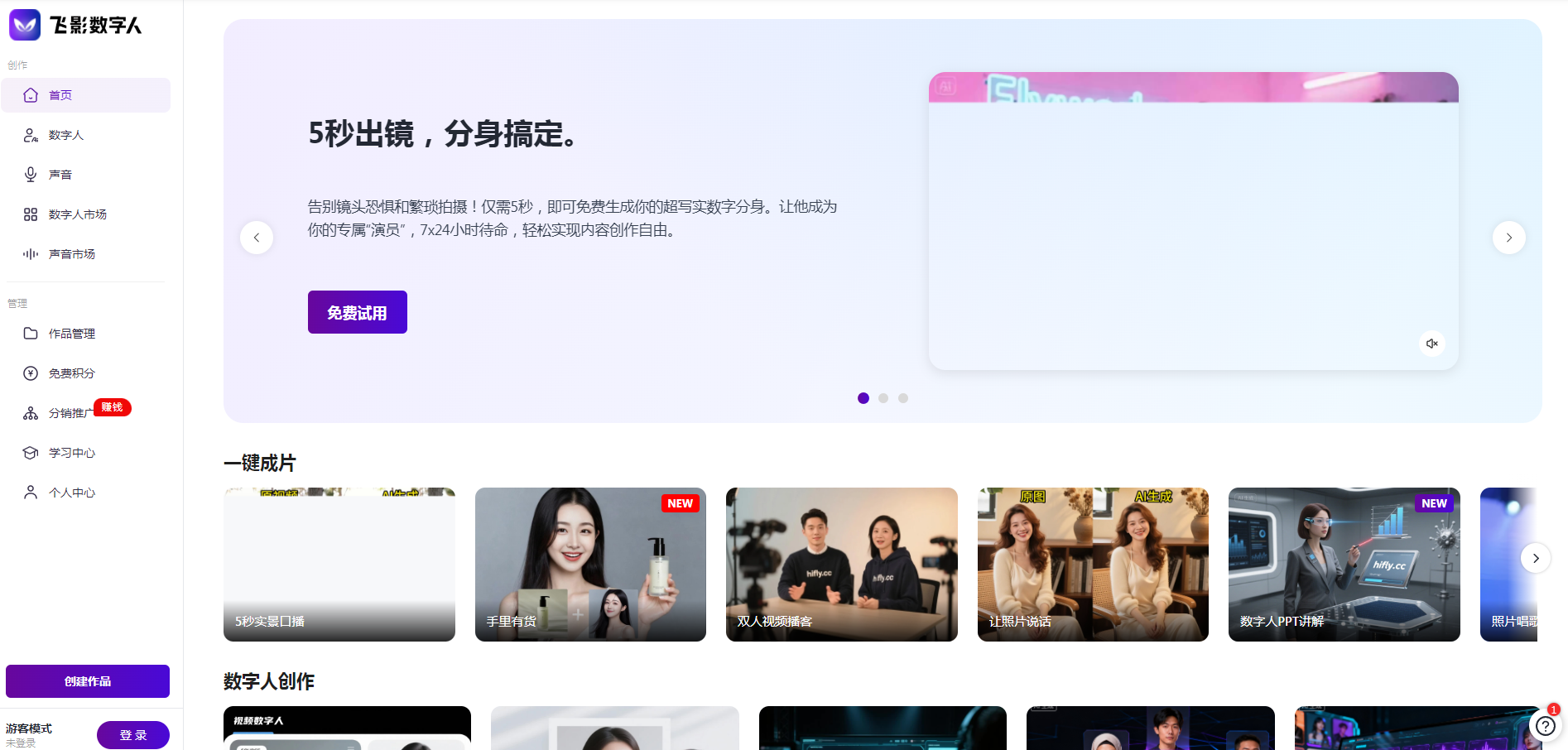Show previous banner slide arrow
Screen dimensions: 1568x750
click(257, 238)
